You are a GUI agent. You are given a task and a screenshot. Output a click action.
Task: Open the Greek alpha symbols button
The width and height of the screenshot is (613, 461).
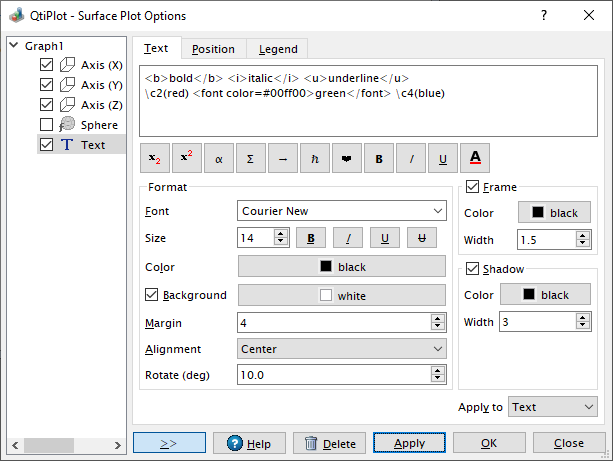point(218,158)
